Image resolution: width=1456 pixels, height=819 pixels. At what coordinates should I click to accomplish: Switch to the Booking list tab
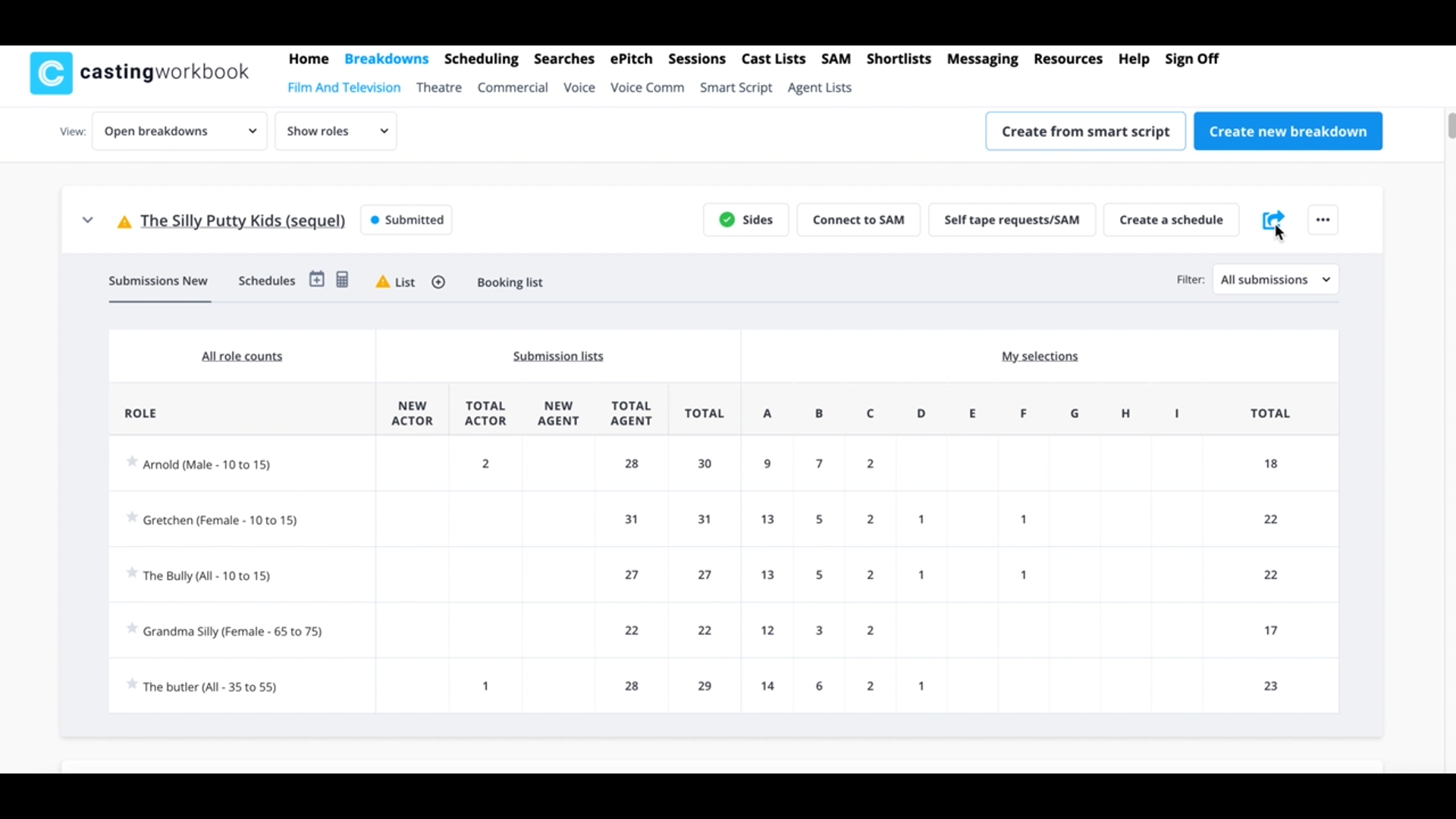(x=510, y=282)
